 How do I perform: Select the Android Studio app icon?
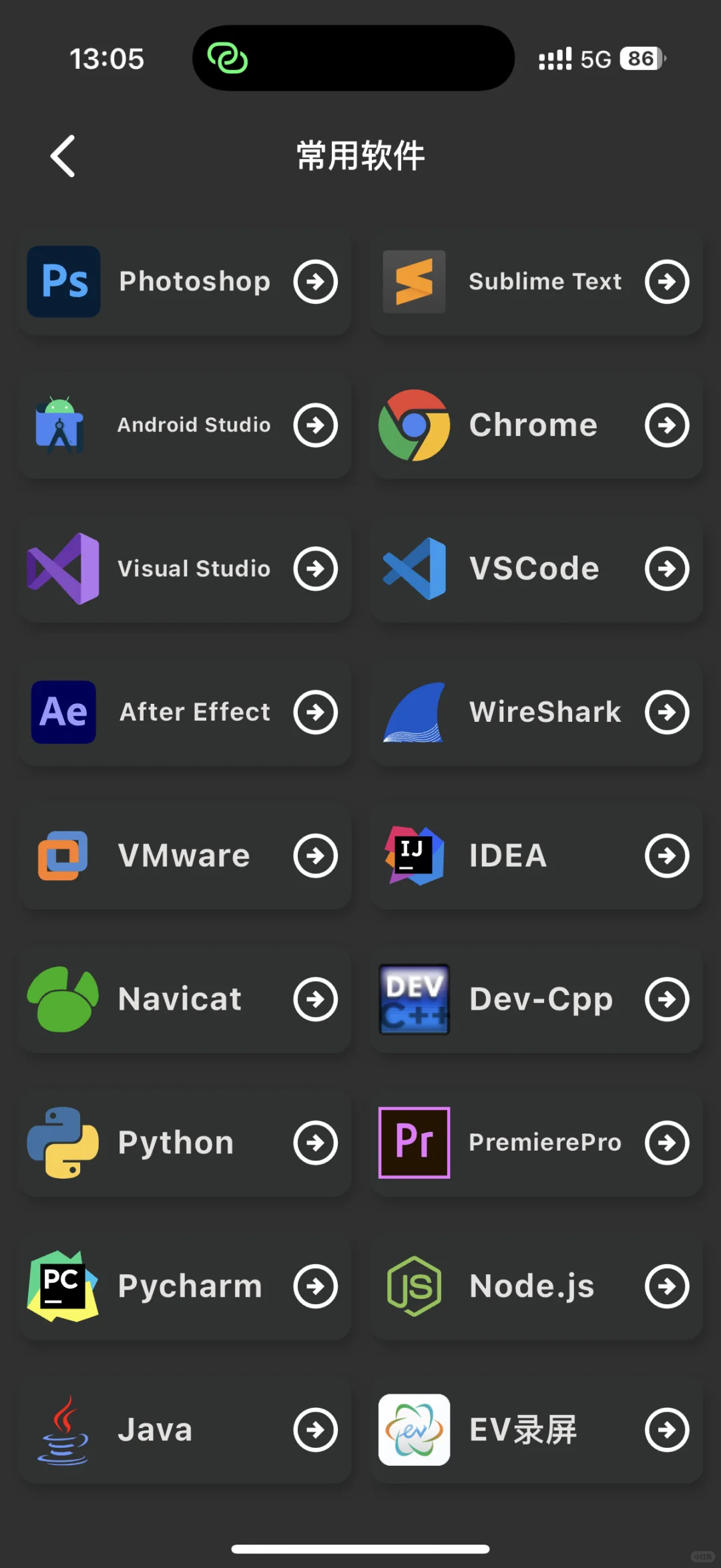click(x=60, y=425)
